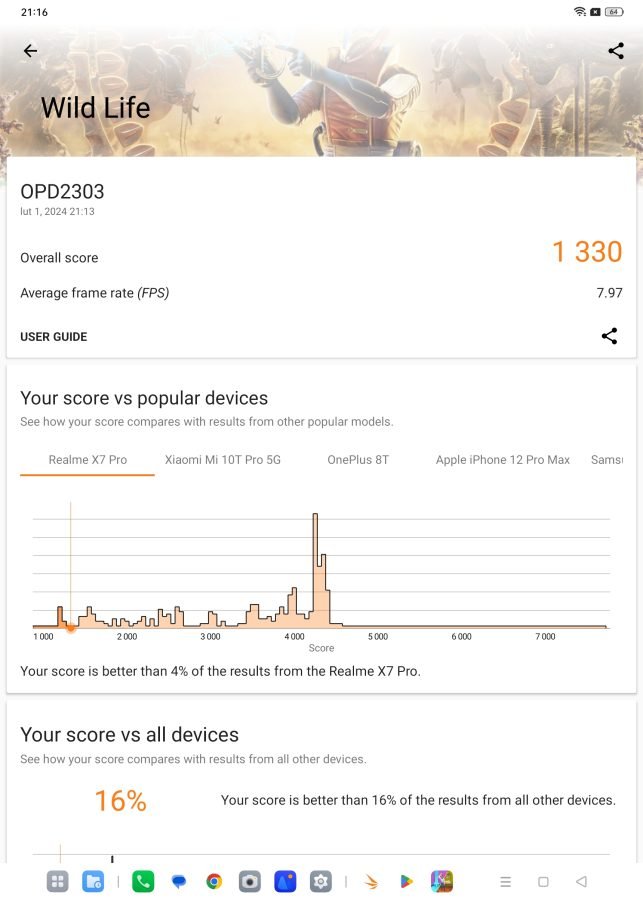Open the app drawer icon in dock

[57, 881]
